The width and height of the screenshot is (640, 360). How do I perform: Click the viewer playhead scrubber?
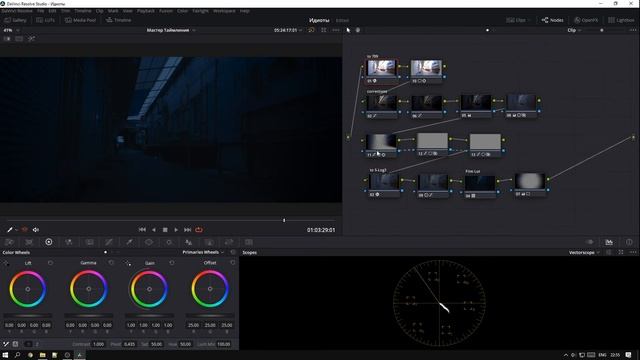(x=284, y=220)
